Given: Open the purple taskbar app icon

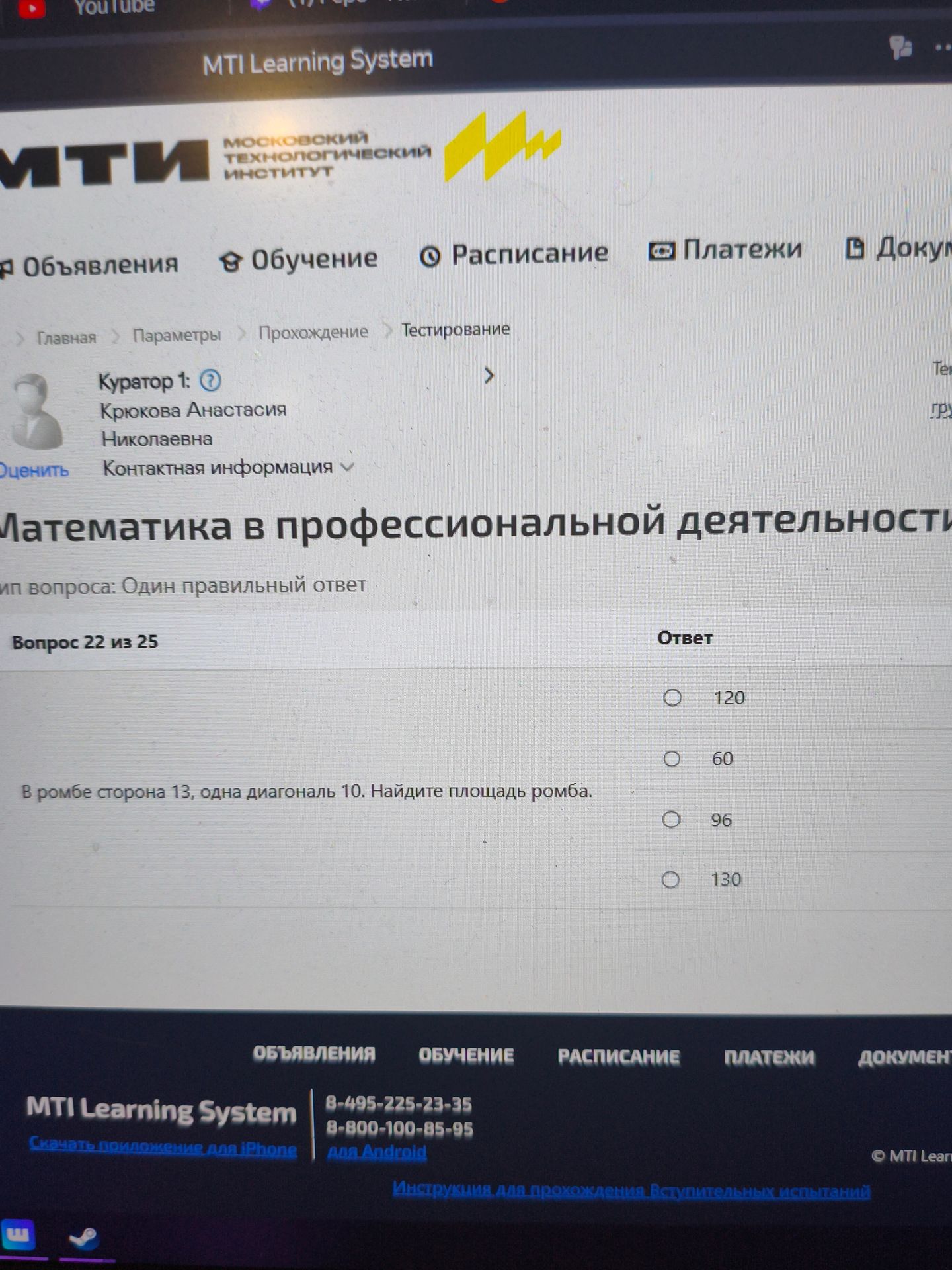Looking at the screenshot, I should click(x=19, y=1235).
